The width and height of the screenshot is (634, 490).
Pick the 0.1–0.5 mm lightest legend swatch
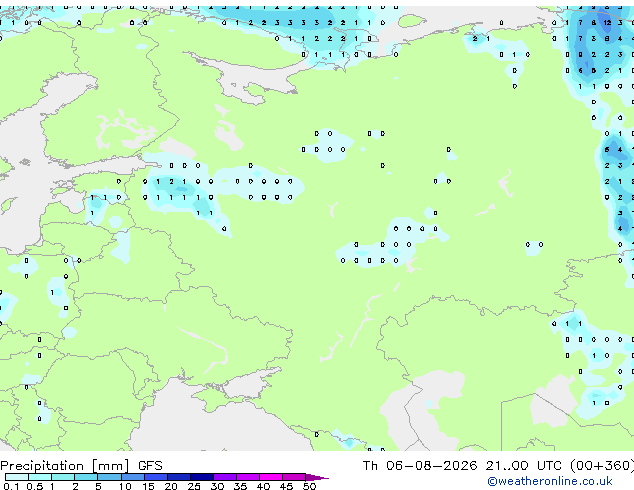pyautogui.click(x=17, y=477)
